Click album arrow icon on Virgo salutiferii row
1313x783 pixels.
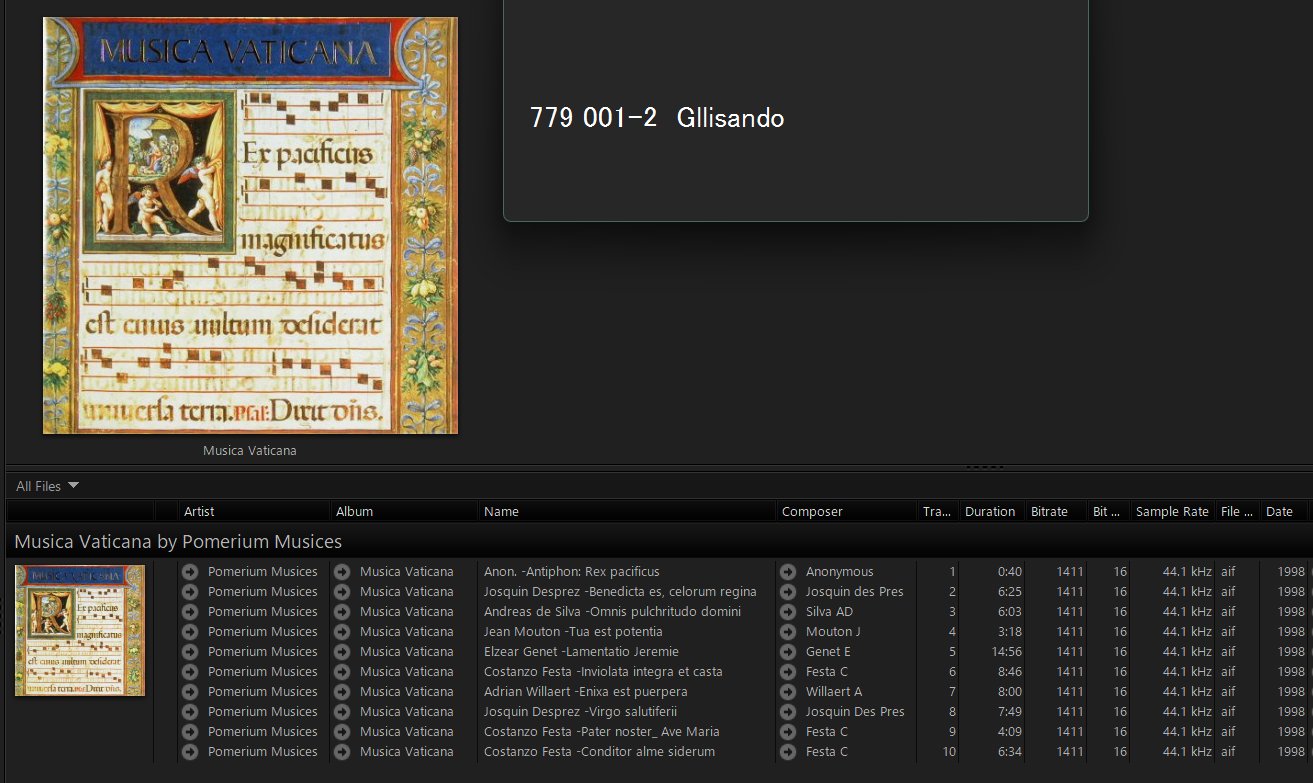tap(342, 712)
